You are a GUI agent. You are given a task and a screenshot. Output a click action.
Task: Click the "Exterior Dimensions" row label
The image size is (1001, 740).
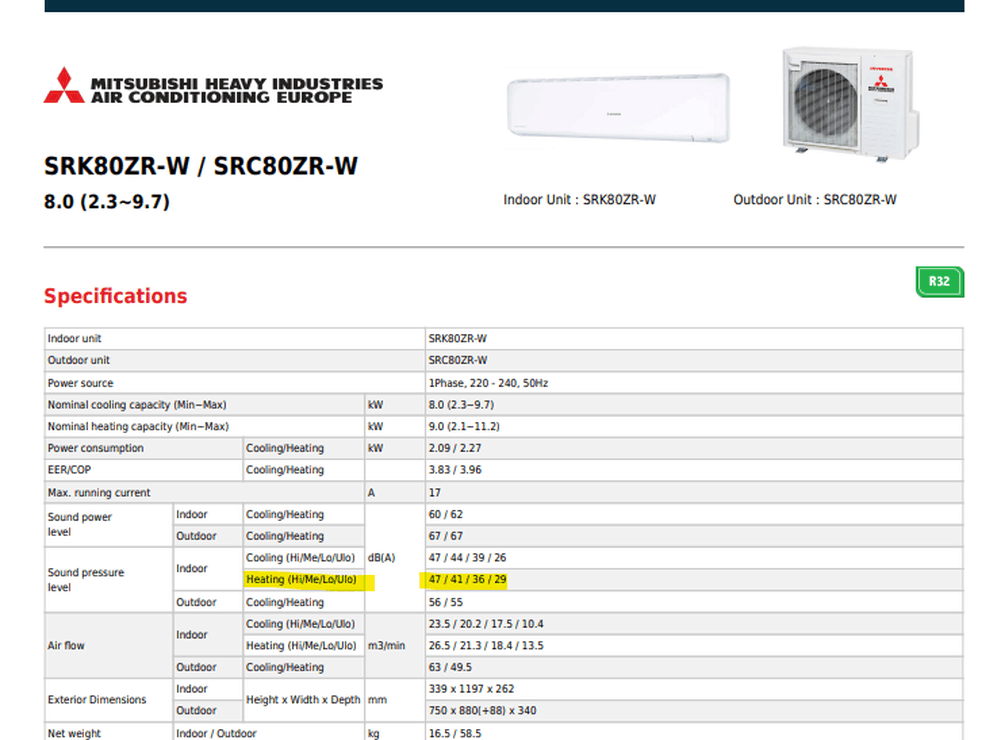[x=97, y=700]
